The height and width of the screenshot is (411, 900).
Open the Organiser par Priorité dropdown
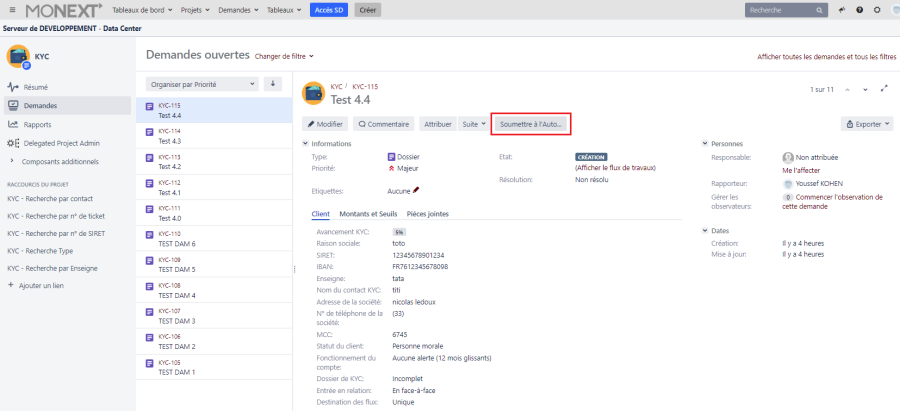(202, 84)
